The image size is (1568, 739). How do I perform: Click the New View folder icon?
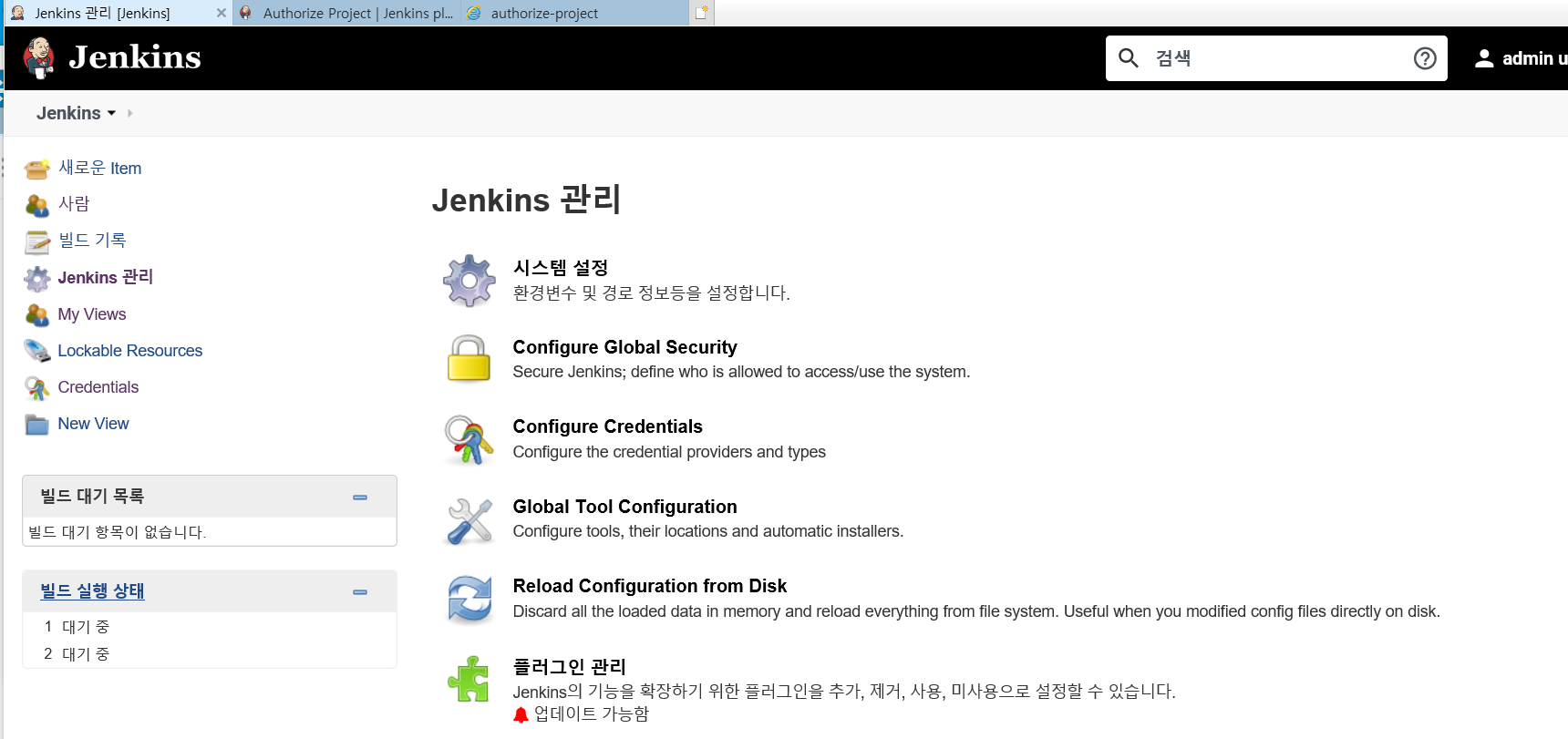(37, 424)
